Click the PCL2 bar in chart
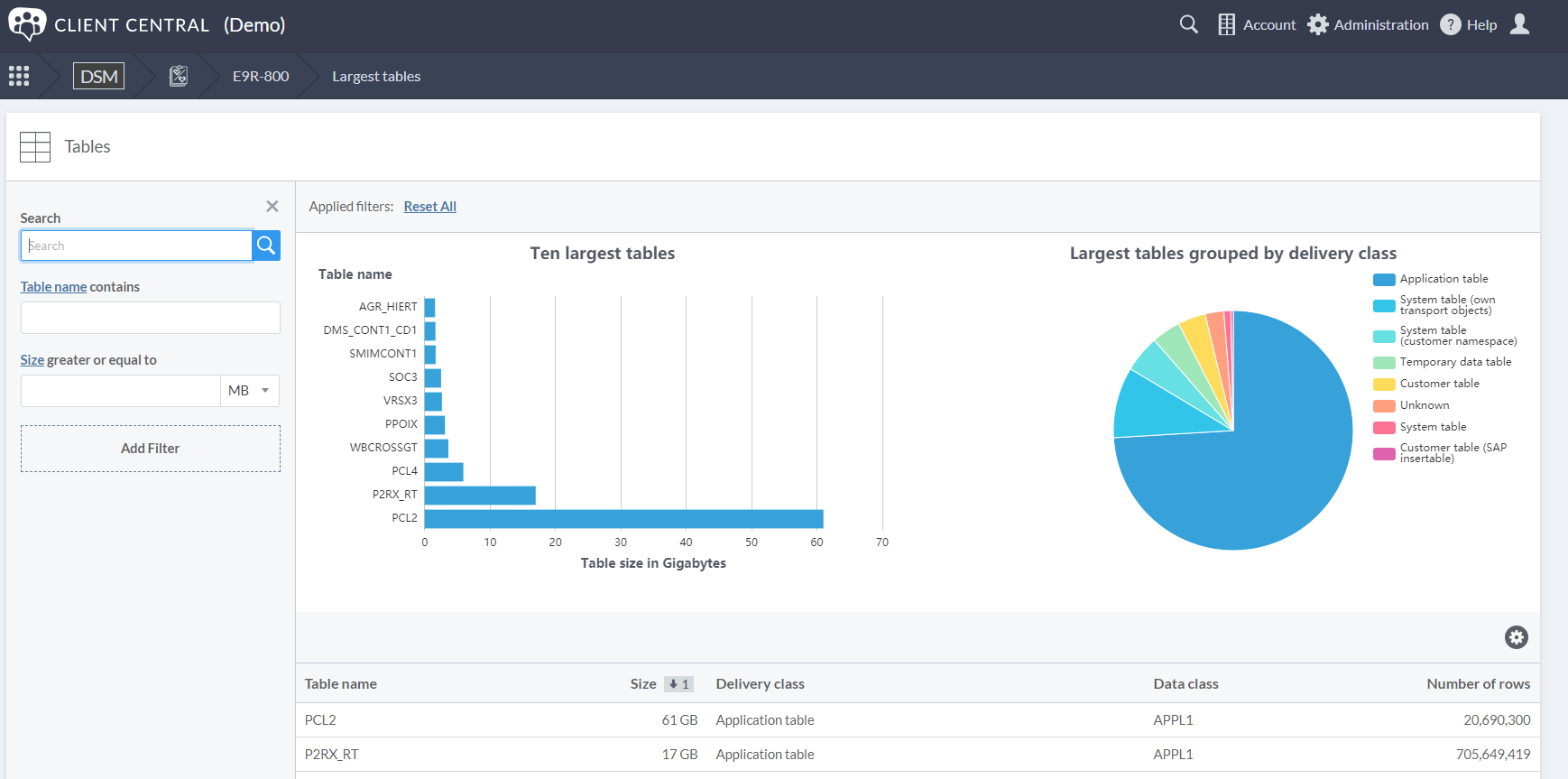Image resolution: width=1568 pixels, height=779 pixels. [x=623, y=519]
